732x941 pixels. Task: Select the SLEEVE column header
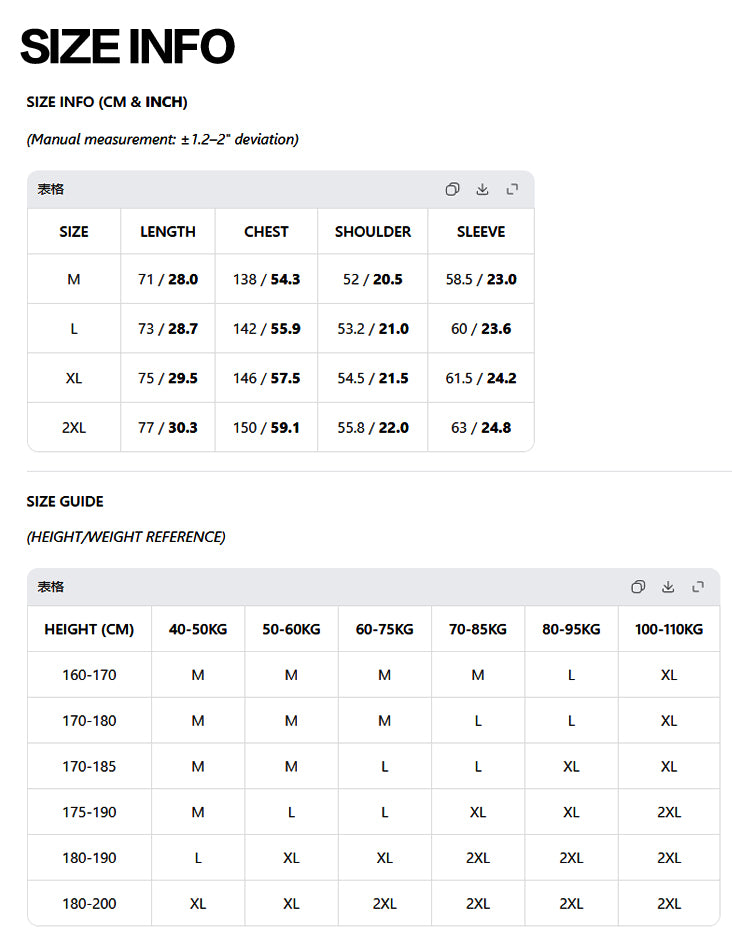[481, 231]
